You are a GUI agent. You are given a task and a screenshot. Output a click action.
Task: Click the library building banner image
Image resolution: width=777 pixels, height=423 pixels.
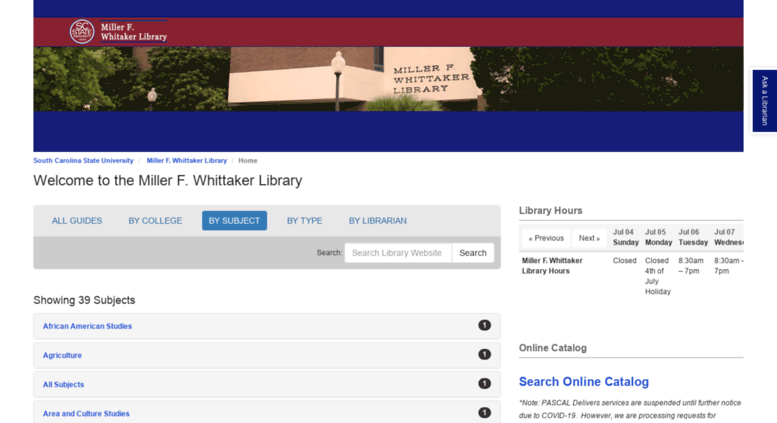tap(388, 79)
